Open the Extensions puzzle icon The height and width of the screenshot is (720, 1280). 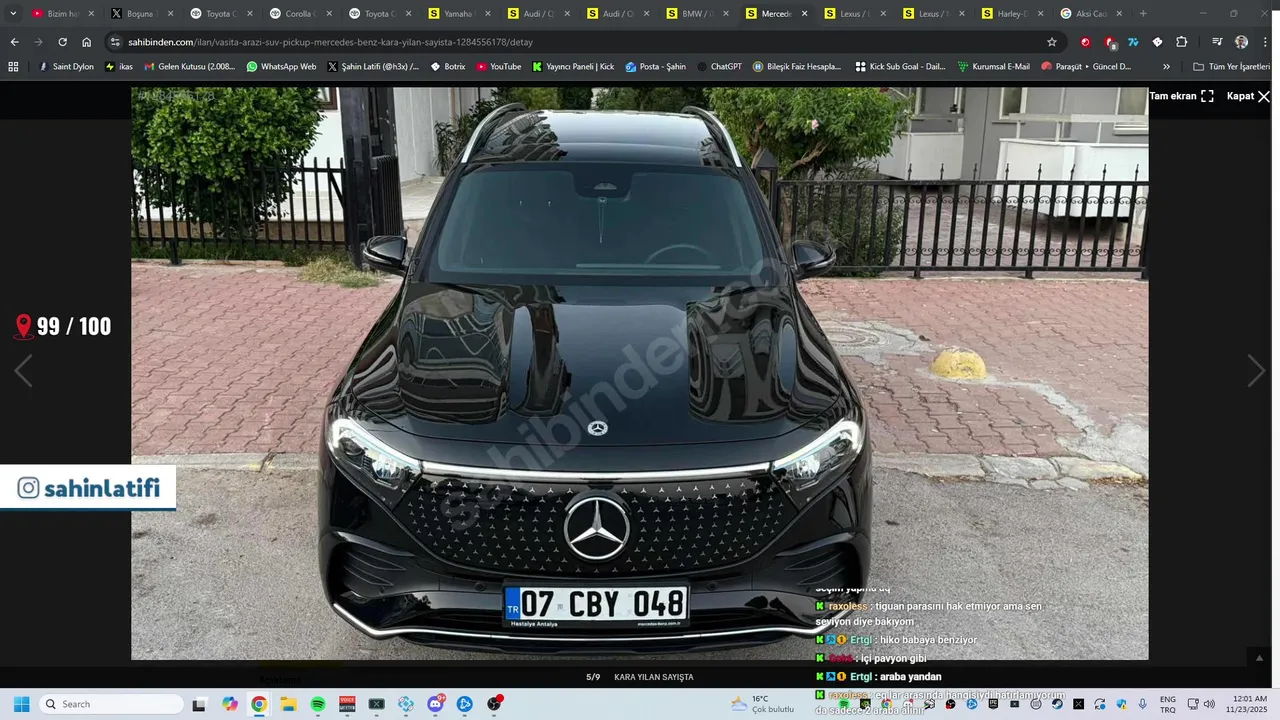pyautogui.click(x=1181, y=42)
